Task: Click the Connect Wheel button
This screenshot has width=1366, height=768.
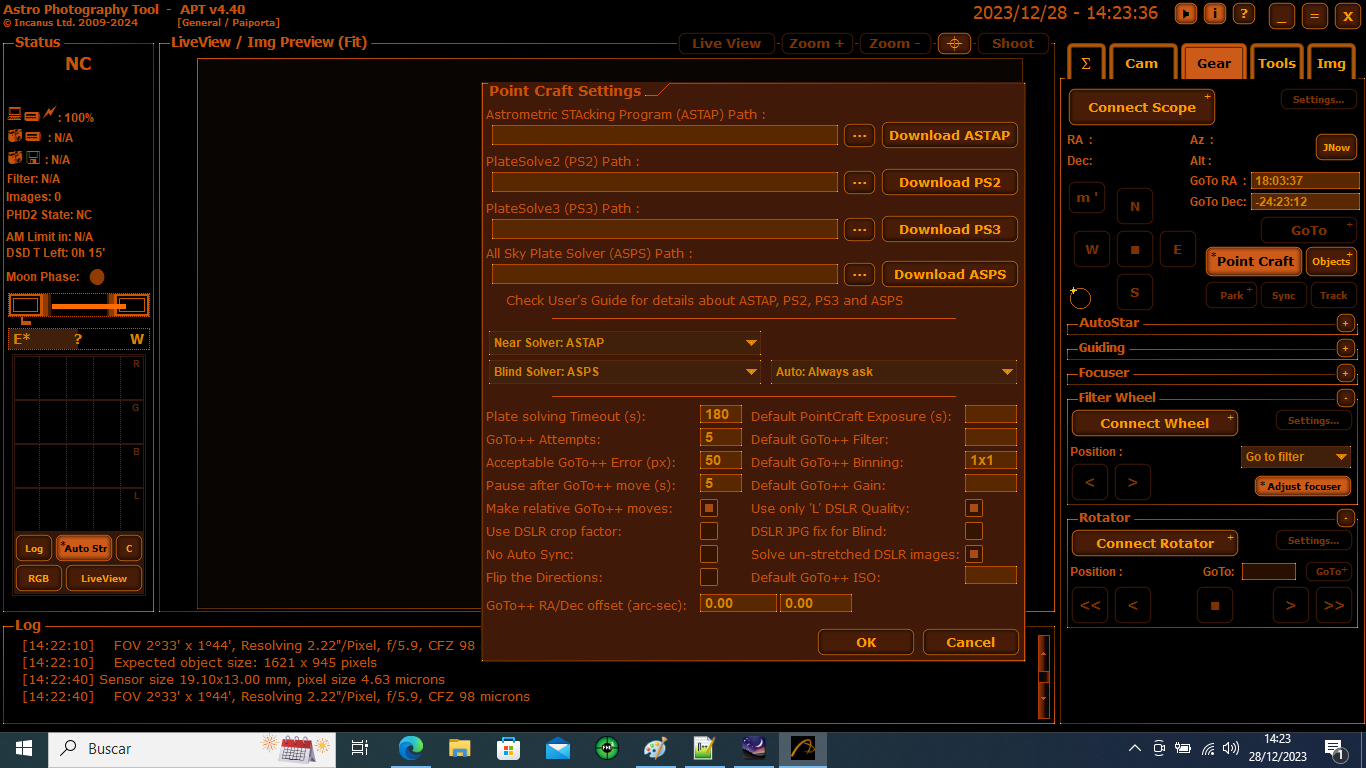Action: [x=1155, y=423]
